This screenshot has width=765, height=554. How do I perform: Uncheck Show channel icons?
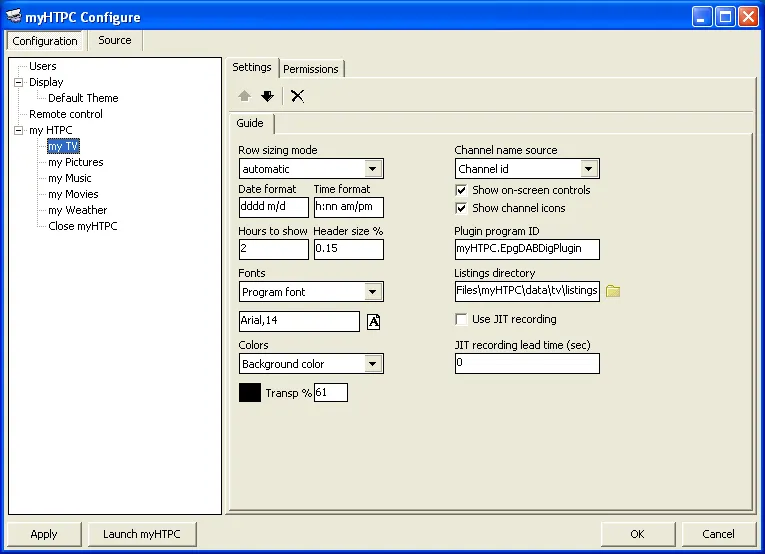(x=461, y=208)
